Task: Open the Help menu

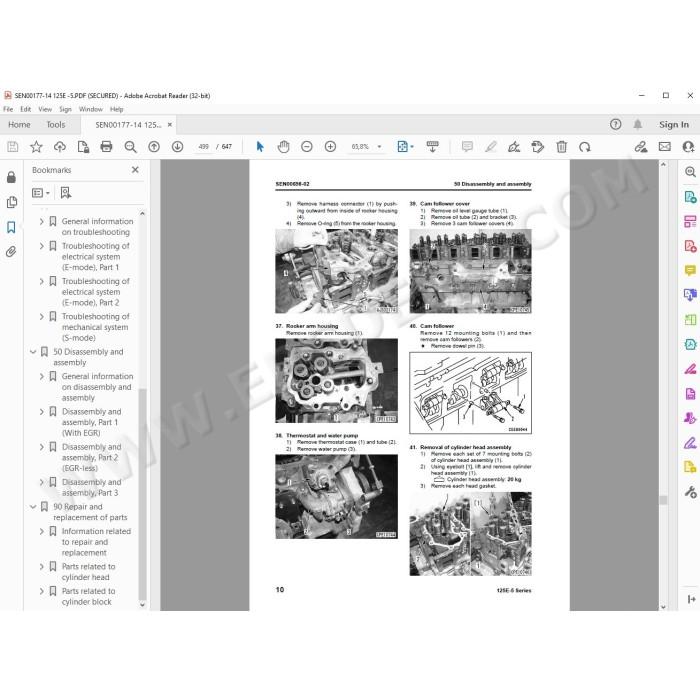Action: (x=117, y=109)
